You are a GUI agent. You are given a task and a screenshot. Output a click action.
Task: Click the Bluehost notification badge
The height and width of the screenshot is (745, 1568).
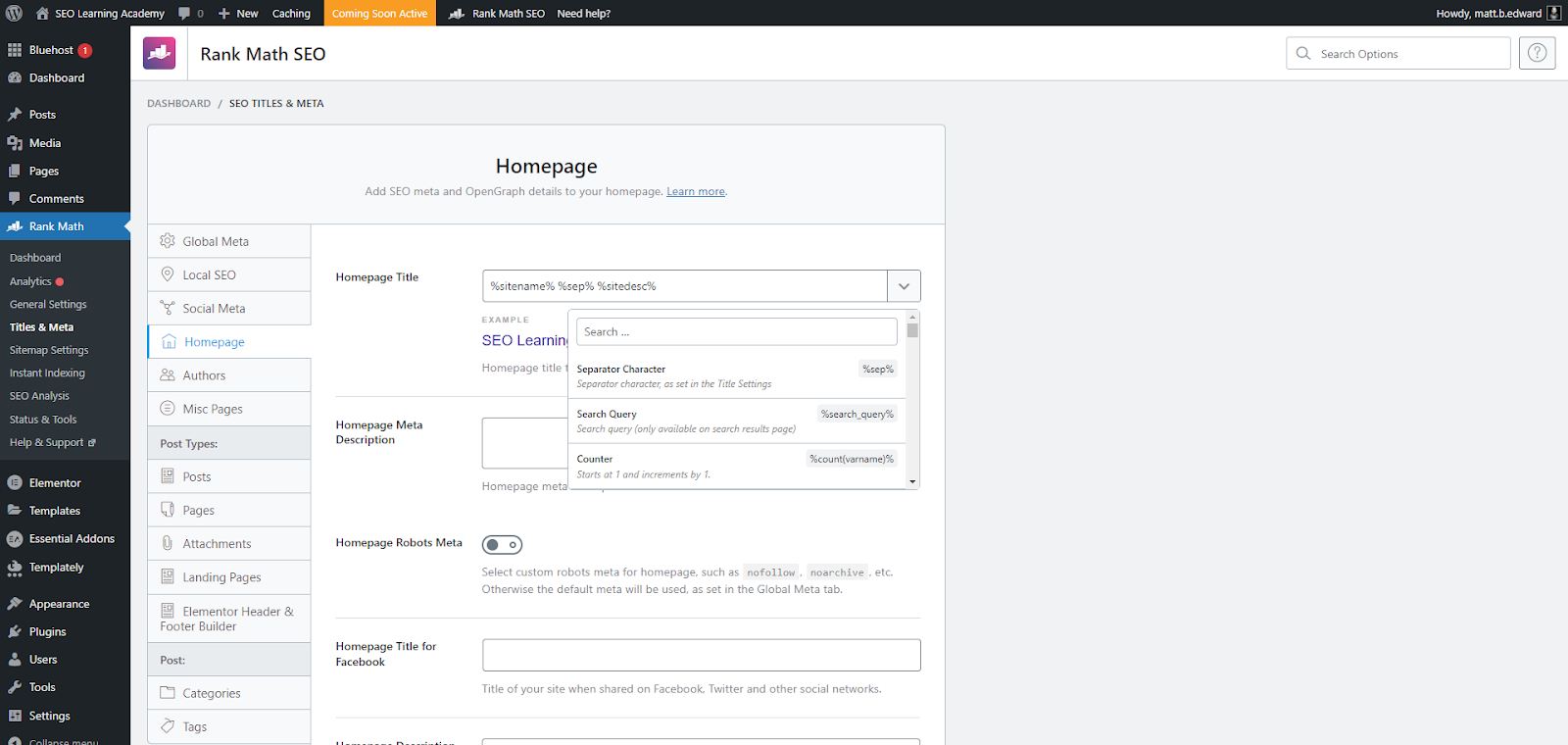point(85,50)
